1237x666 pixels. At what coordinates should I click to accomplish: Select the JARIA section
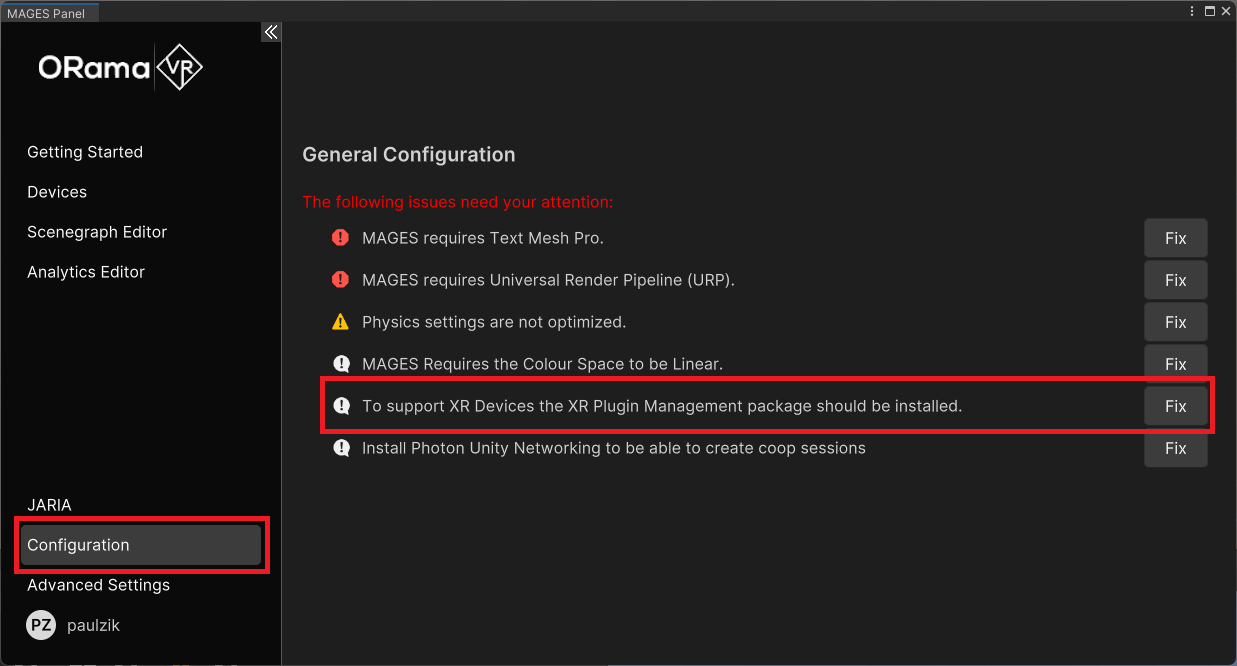click(x=49, y=505)
